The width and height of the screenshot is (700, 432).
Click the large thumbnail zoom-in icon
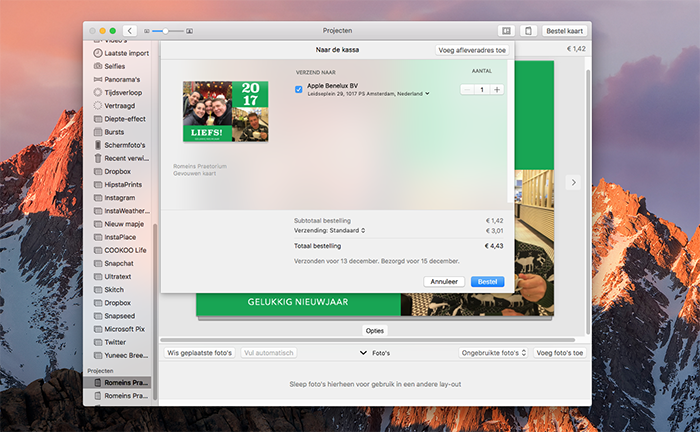[x=190, y=31]
